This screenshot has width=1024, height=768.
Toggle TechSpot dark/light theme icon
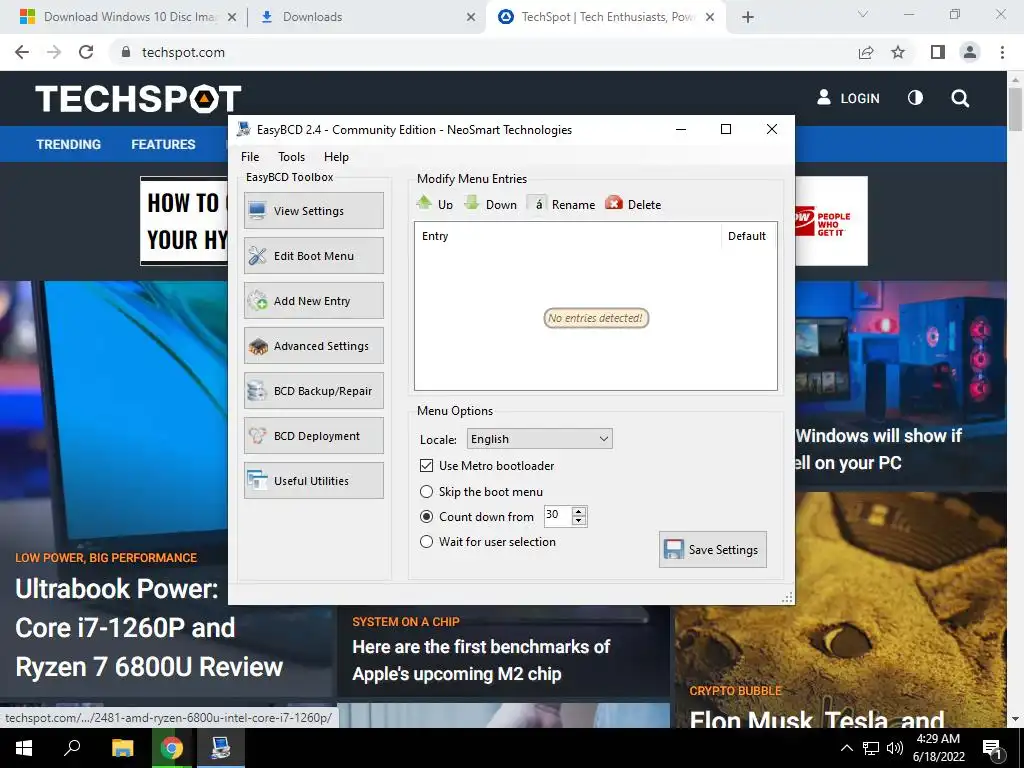click(x=916, y=98)
